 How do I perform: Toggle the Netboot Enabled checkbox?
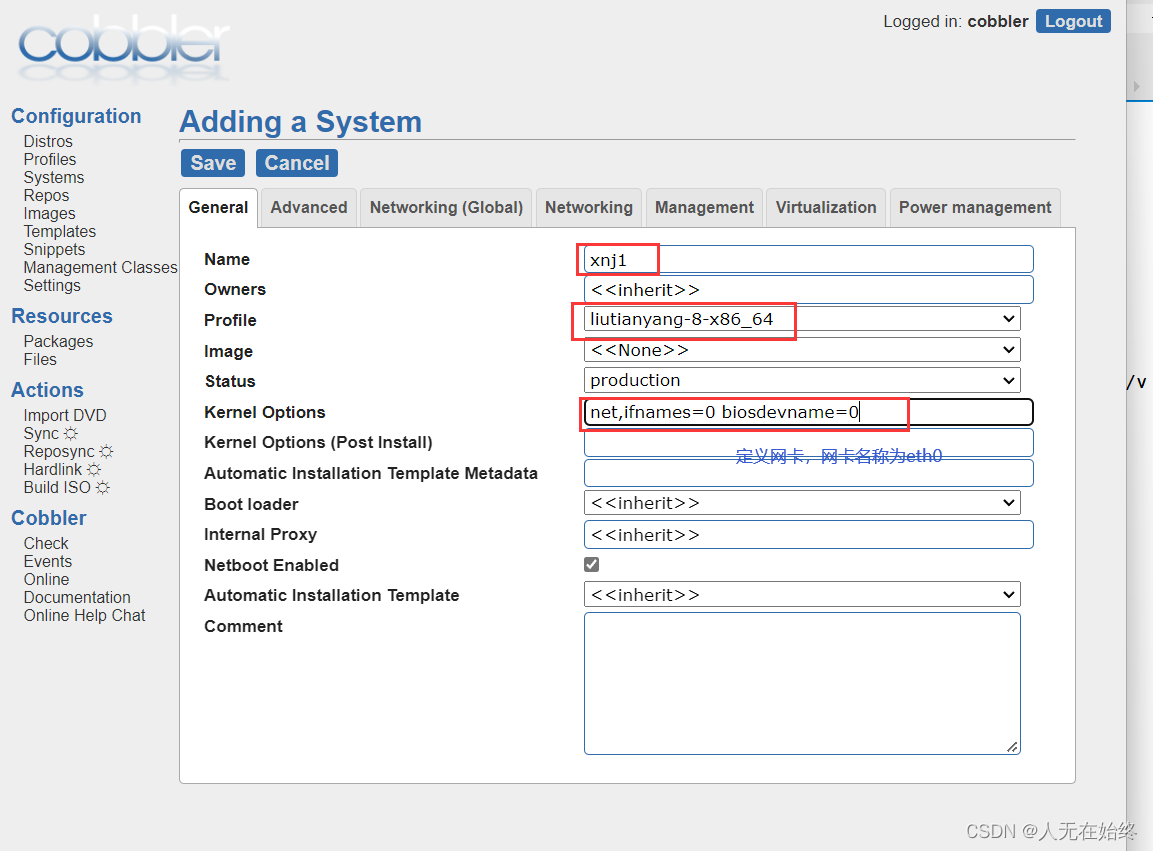pos(591,564)
